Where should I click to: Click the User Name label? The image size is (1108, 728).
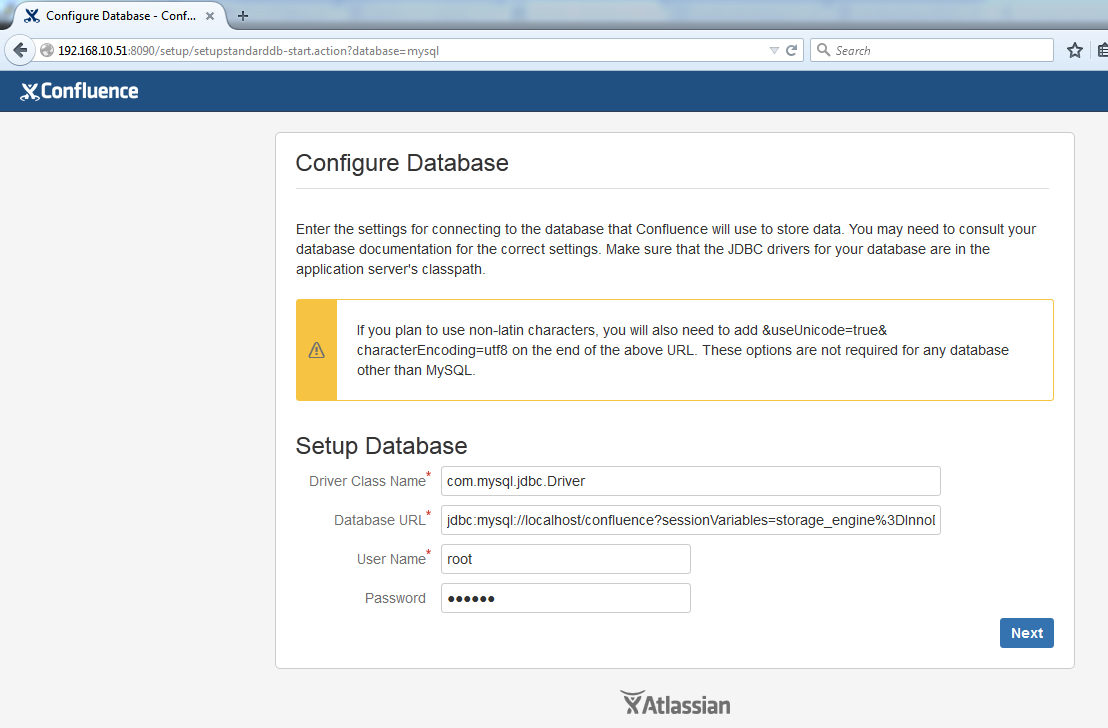point(391,559)
